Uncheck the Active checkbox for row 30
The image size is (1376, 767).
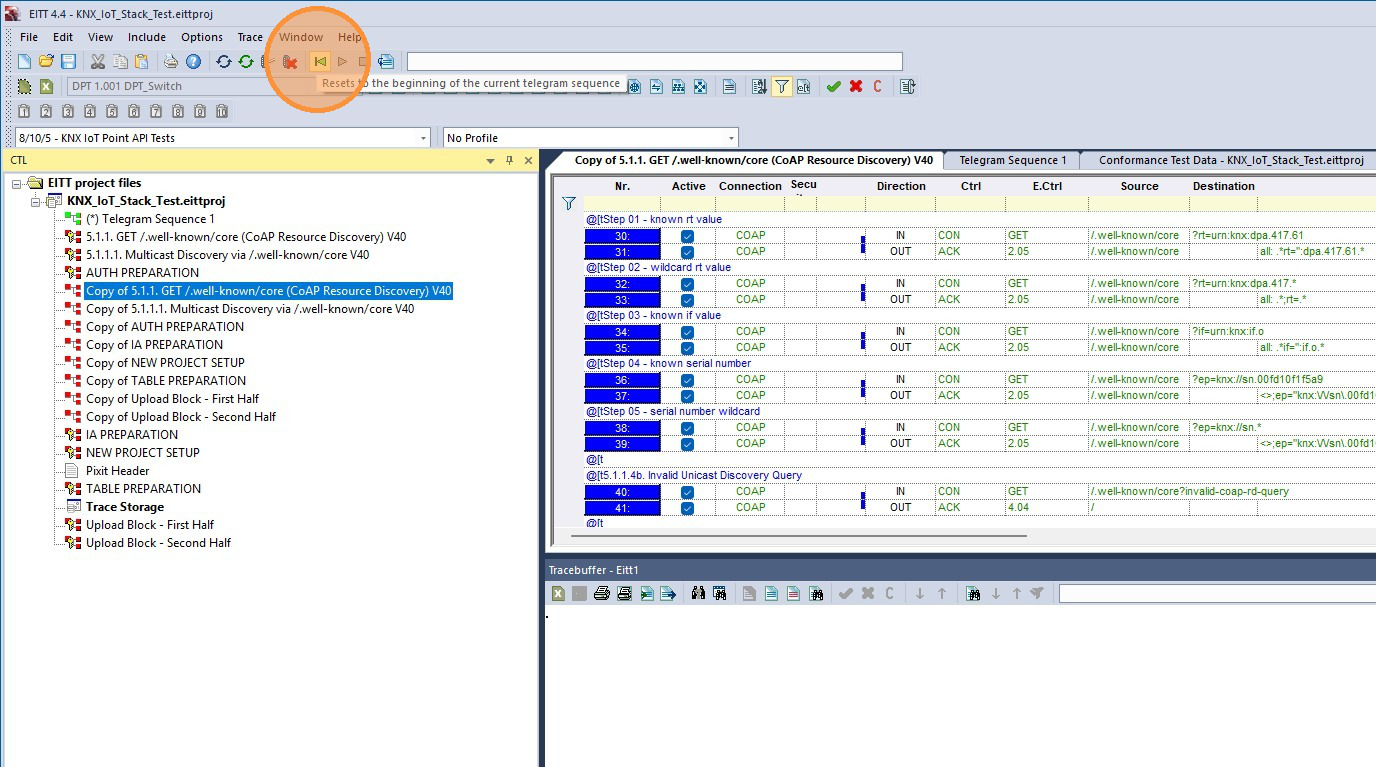point(687,236)
